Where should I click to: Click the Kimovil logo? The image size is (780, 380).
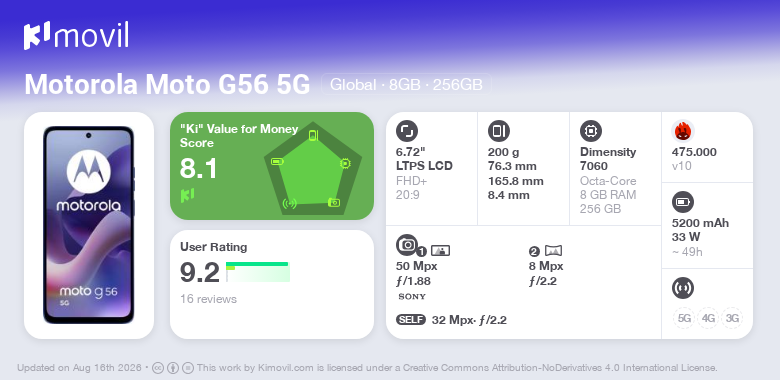(76, 36)
